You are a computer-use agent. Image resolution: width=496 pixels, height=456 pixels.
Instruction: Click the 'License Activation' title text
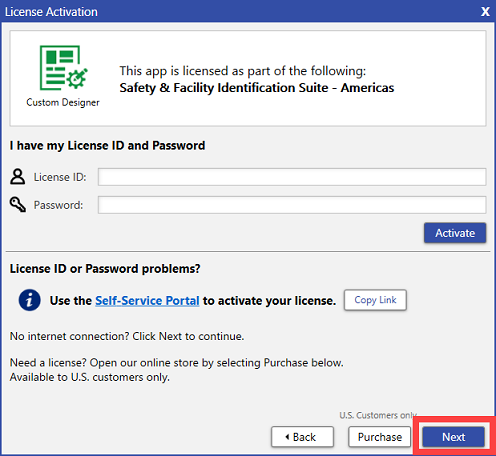tap(51, 12)
